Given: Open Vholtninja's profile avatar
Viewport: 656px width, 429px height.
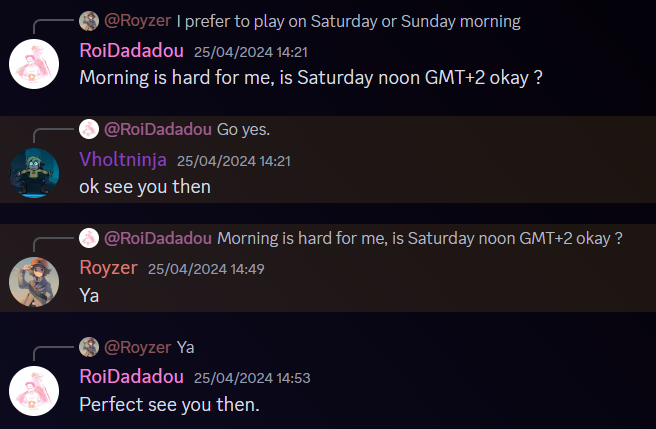Looking at the screenshot, I should 34,173.
